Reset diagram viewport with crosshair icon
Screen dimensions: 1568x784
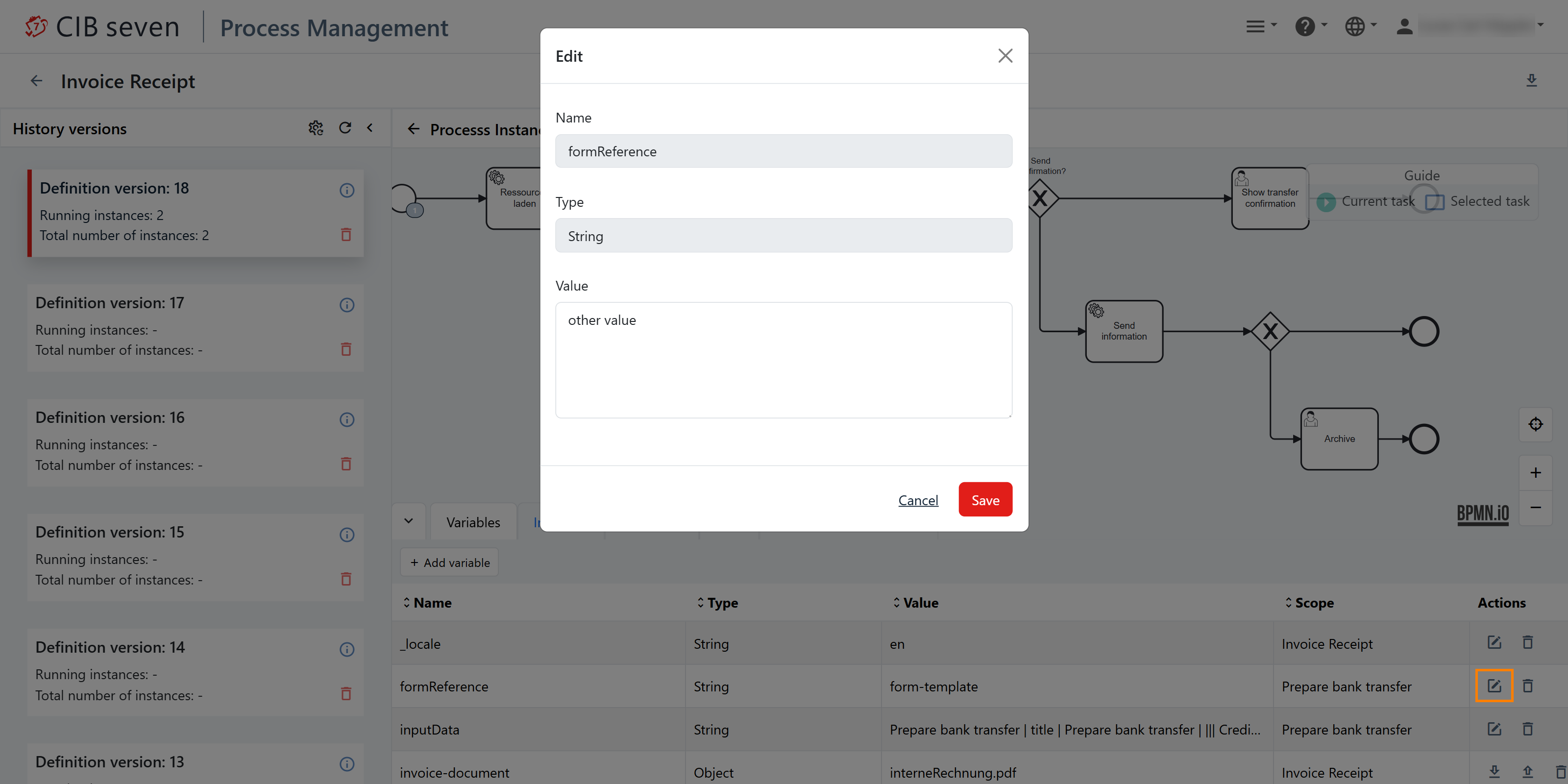(x=1535, y=424)
